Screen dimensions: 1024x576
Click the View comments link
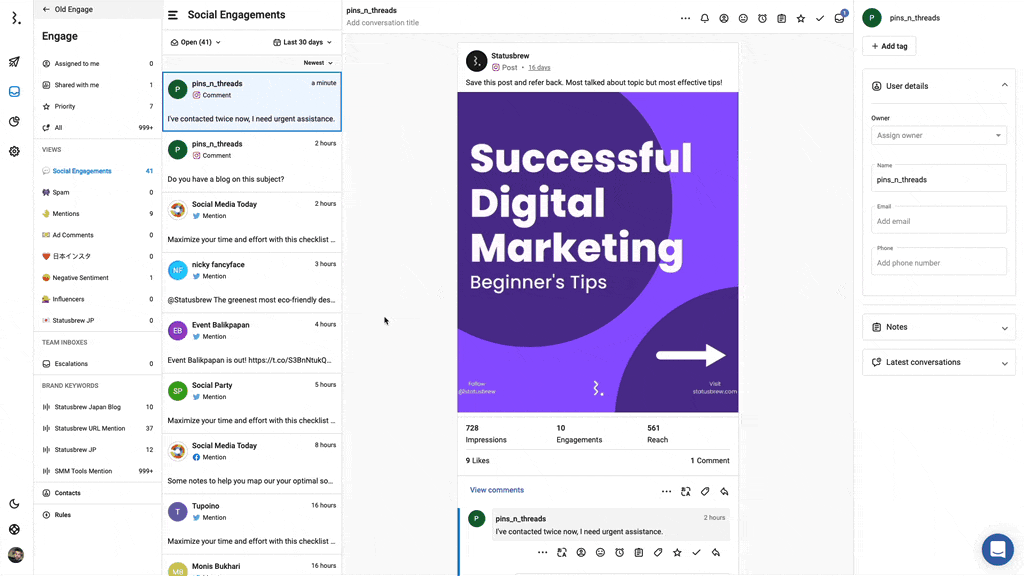496,490
